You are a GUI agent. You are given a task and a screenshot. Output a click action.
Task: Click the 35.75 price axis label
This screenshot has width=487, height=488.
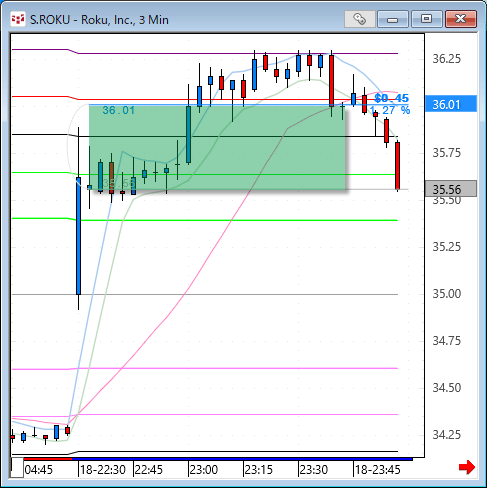pyautogui.click(x=446, y=153)
